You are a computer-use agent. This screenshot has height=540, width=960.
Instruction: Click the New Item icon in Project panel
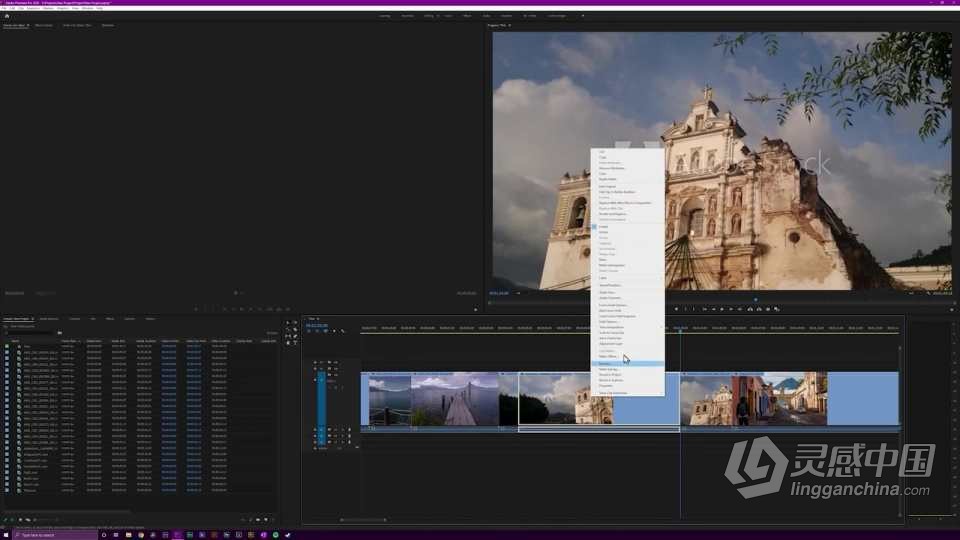[x=266, y=520]
